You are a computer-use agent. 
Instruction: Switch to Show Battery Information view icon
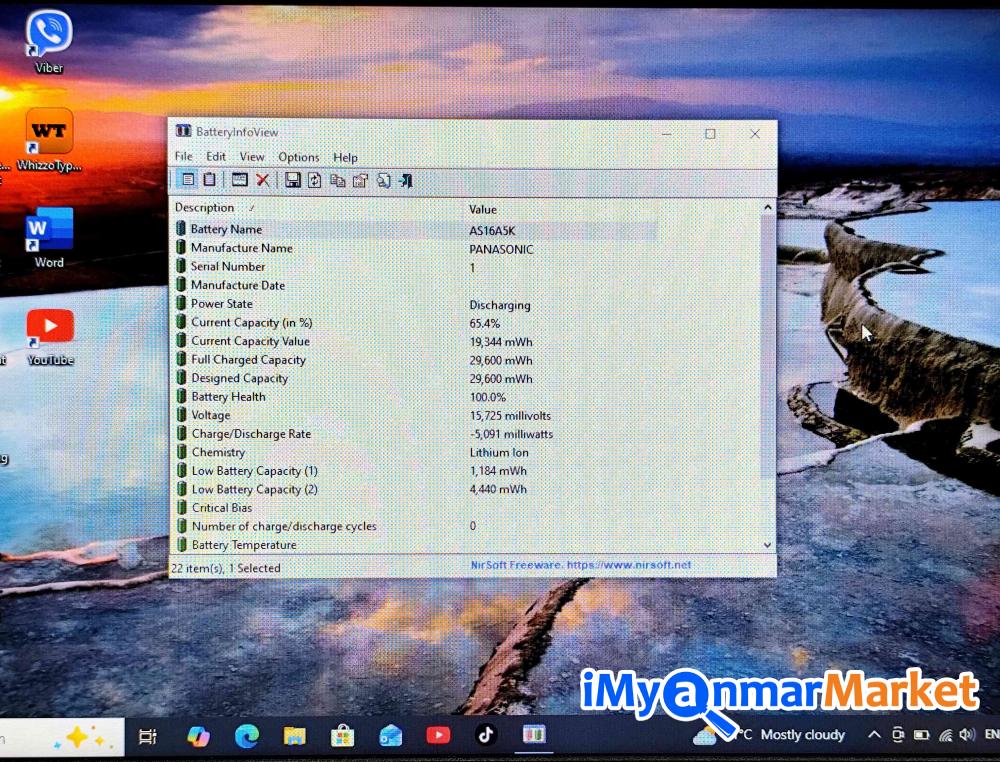187,180
